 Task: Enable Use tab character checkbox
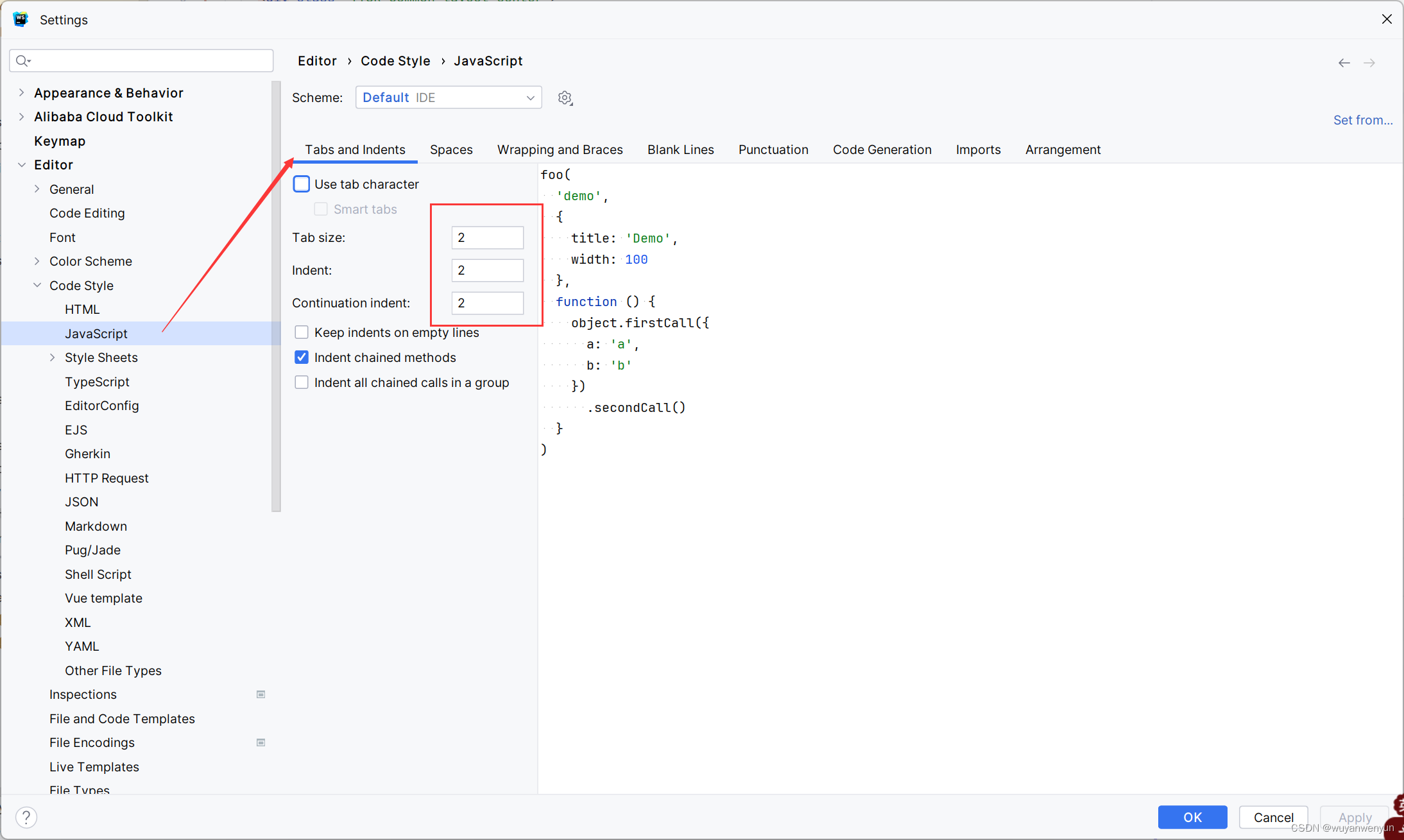tap(302, 184)
